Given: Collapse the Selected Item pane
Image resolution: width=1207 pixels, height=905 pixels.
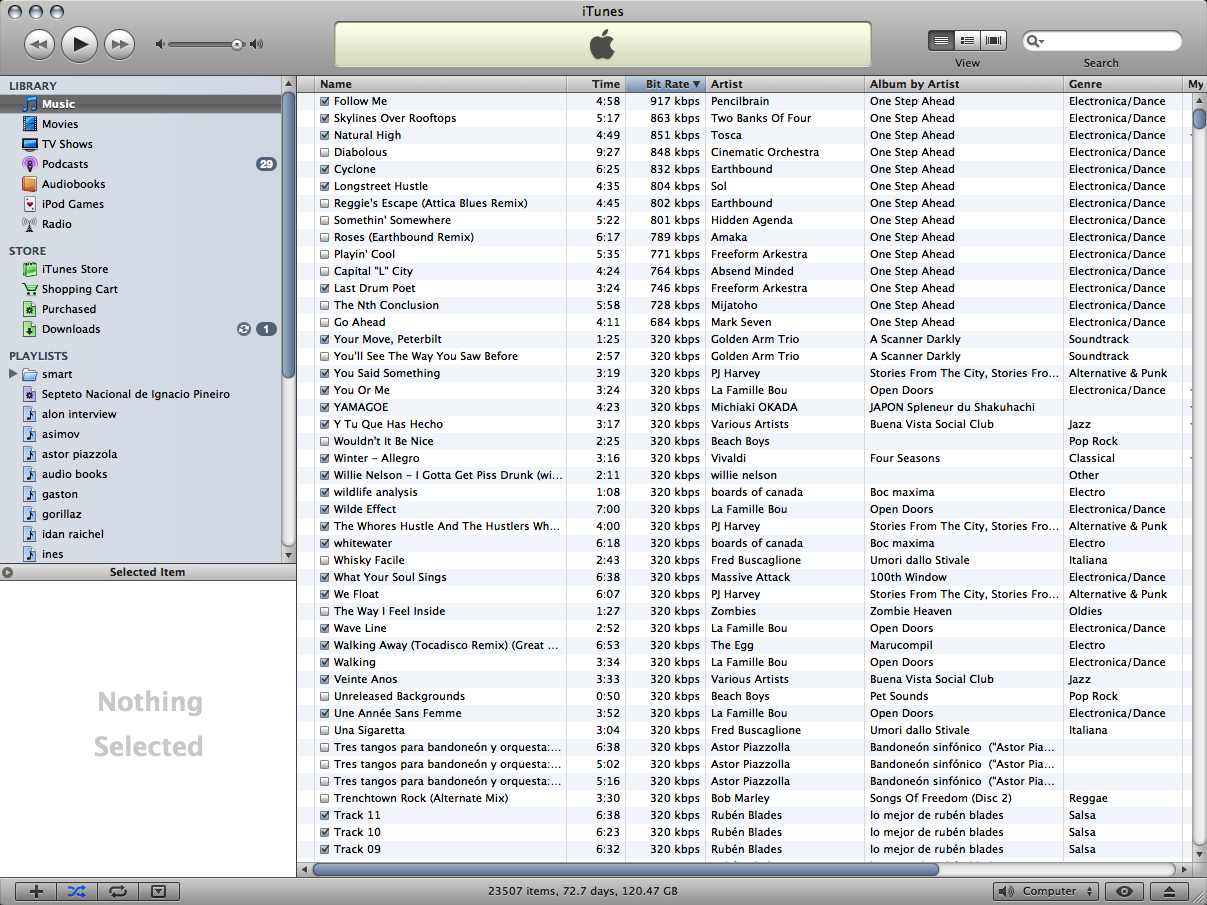Looking at the screenshot, I should coord(8,572).
